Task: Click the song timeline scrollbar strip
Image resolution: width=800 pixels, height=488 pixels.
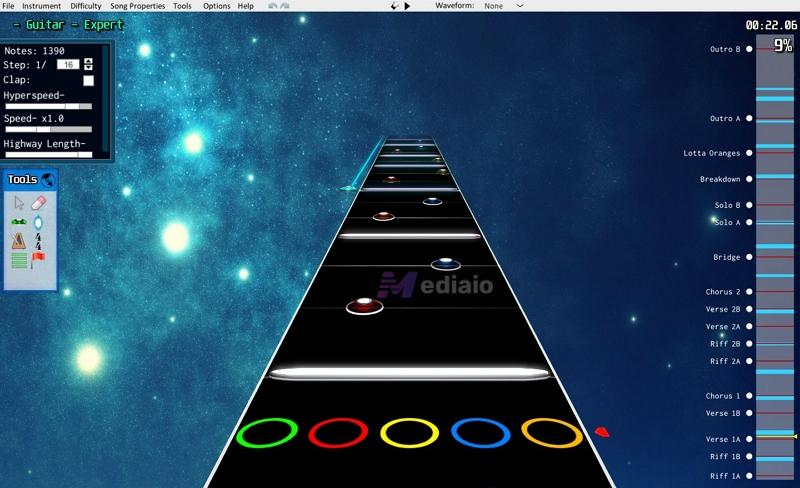Action: [x=775, y=257]
